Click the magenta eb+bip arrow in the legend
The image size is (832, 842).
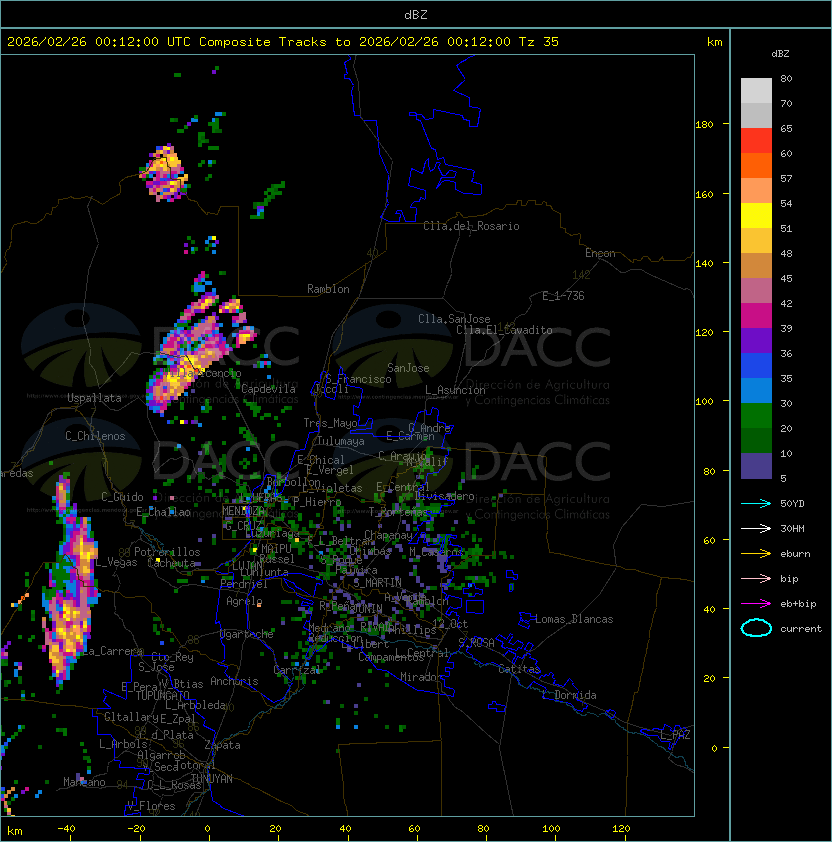[x=756, y=604]
